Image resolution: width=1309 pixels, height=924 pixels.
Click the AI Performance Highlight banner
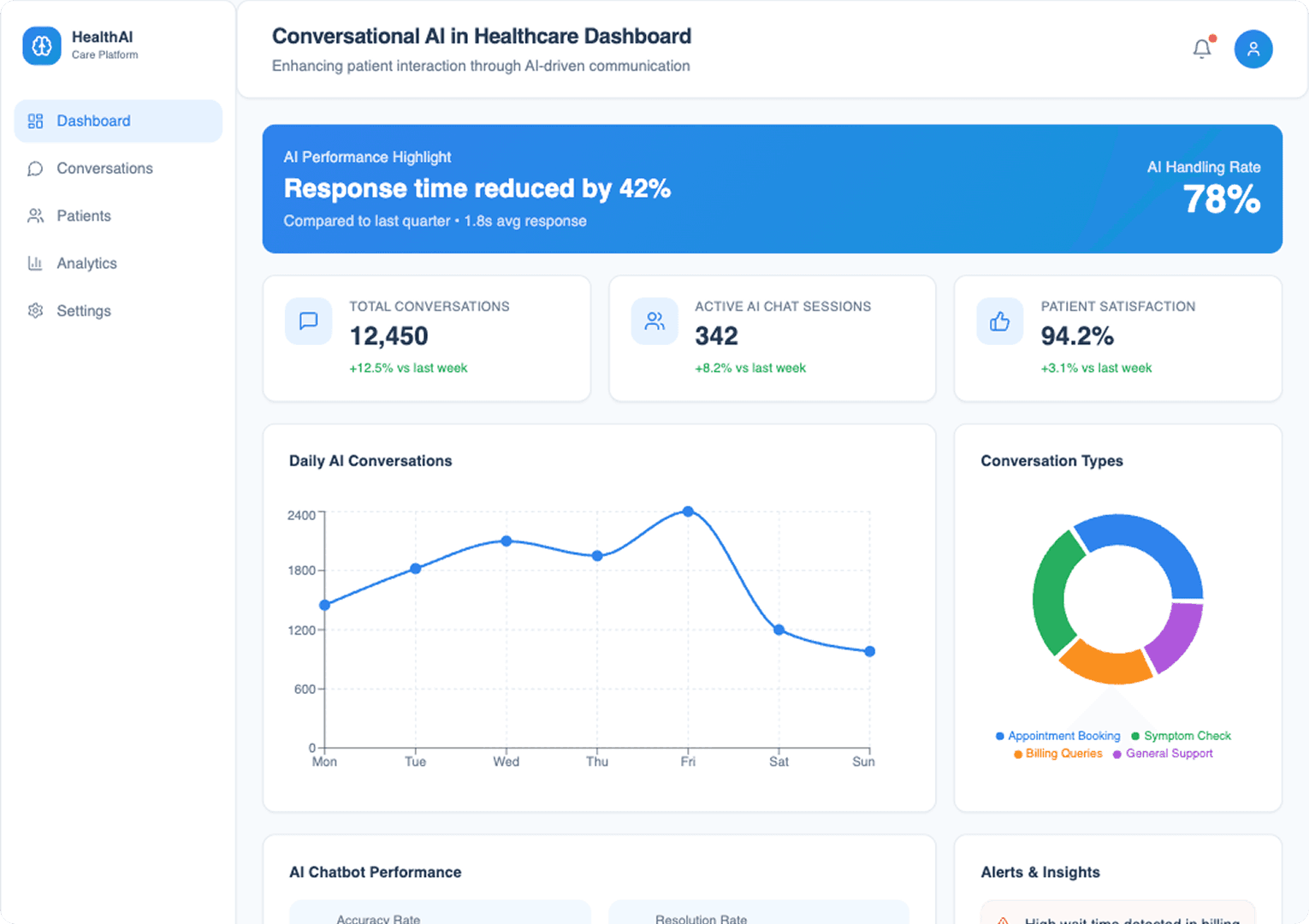pos(772,189)
